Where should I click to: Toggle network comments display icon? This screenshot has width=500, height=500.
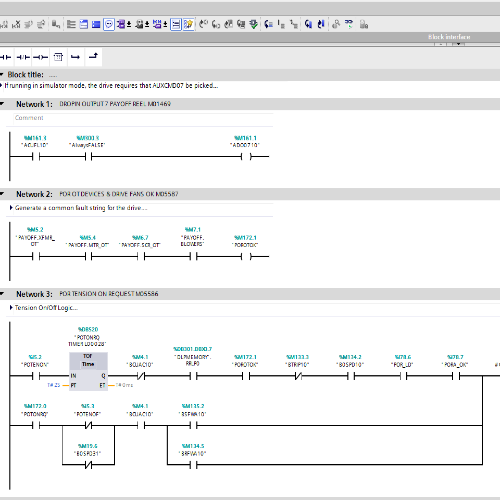pyautogui.click(x=176, y=24)
